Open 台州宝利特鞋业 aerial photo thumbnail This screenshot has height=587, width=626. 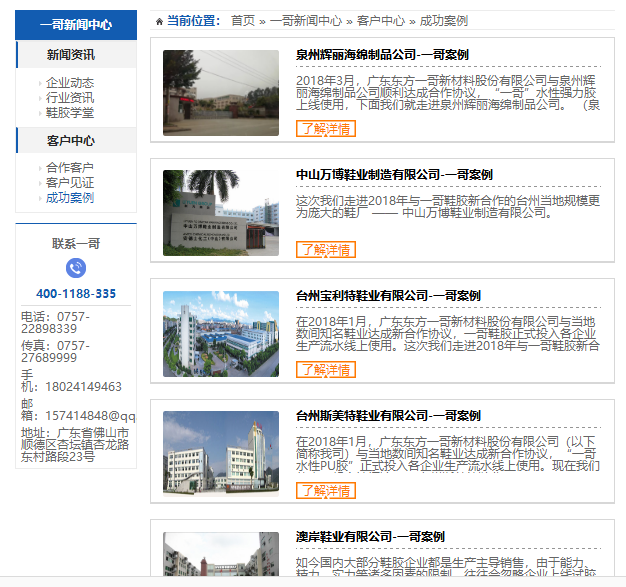(x=221, y=334)
